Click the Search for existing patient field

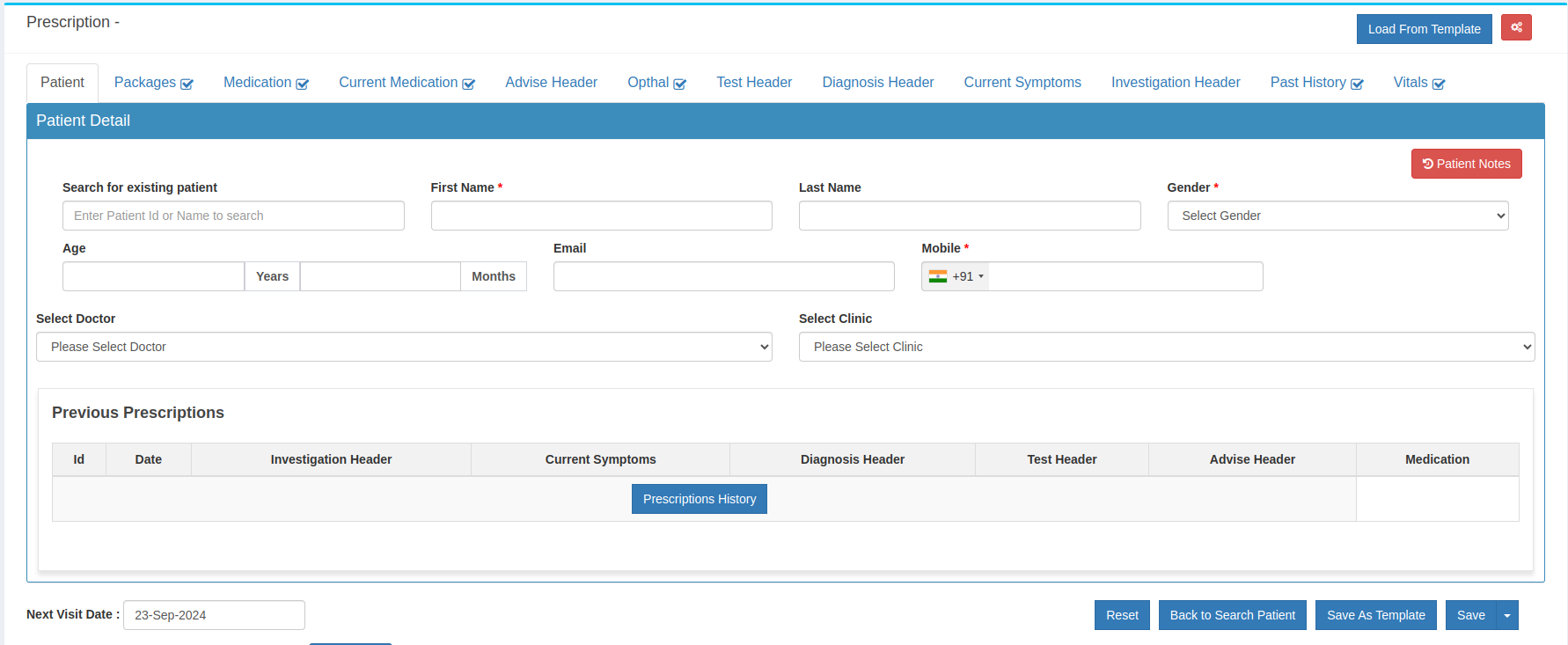pos(233,216)
